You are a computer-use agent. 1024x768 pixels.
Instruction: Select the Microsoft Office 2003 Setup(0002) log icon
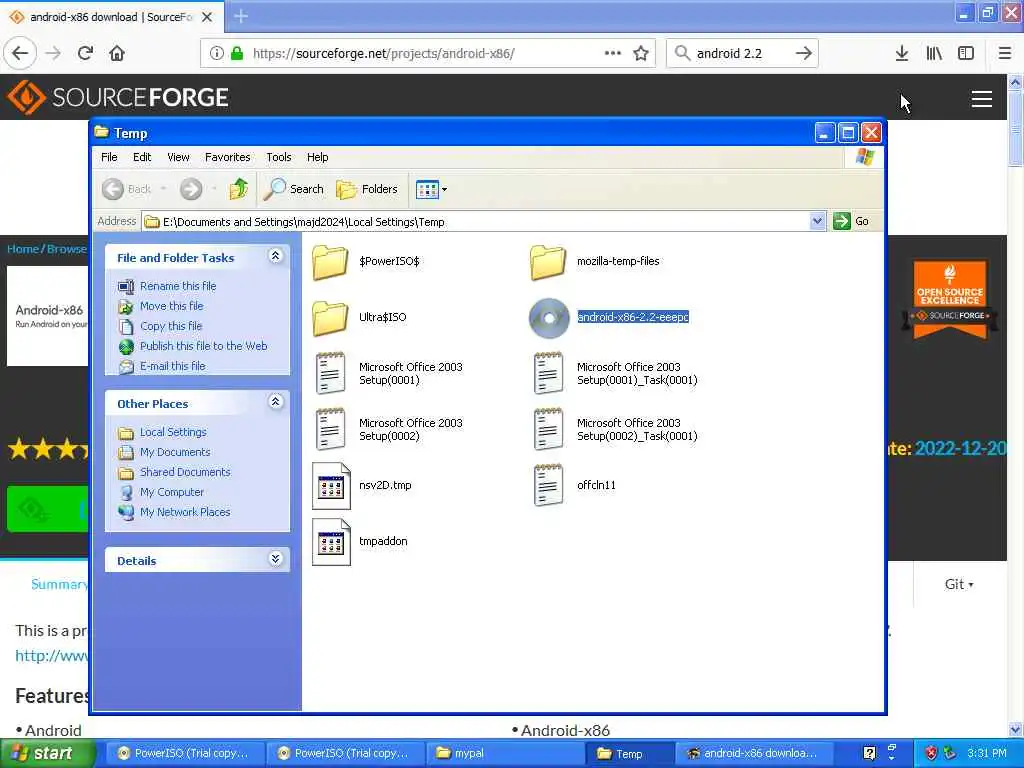pos(330,430)
